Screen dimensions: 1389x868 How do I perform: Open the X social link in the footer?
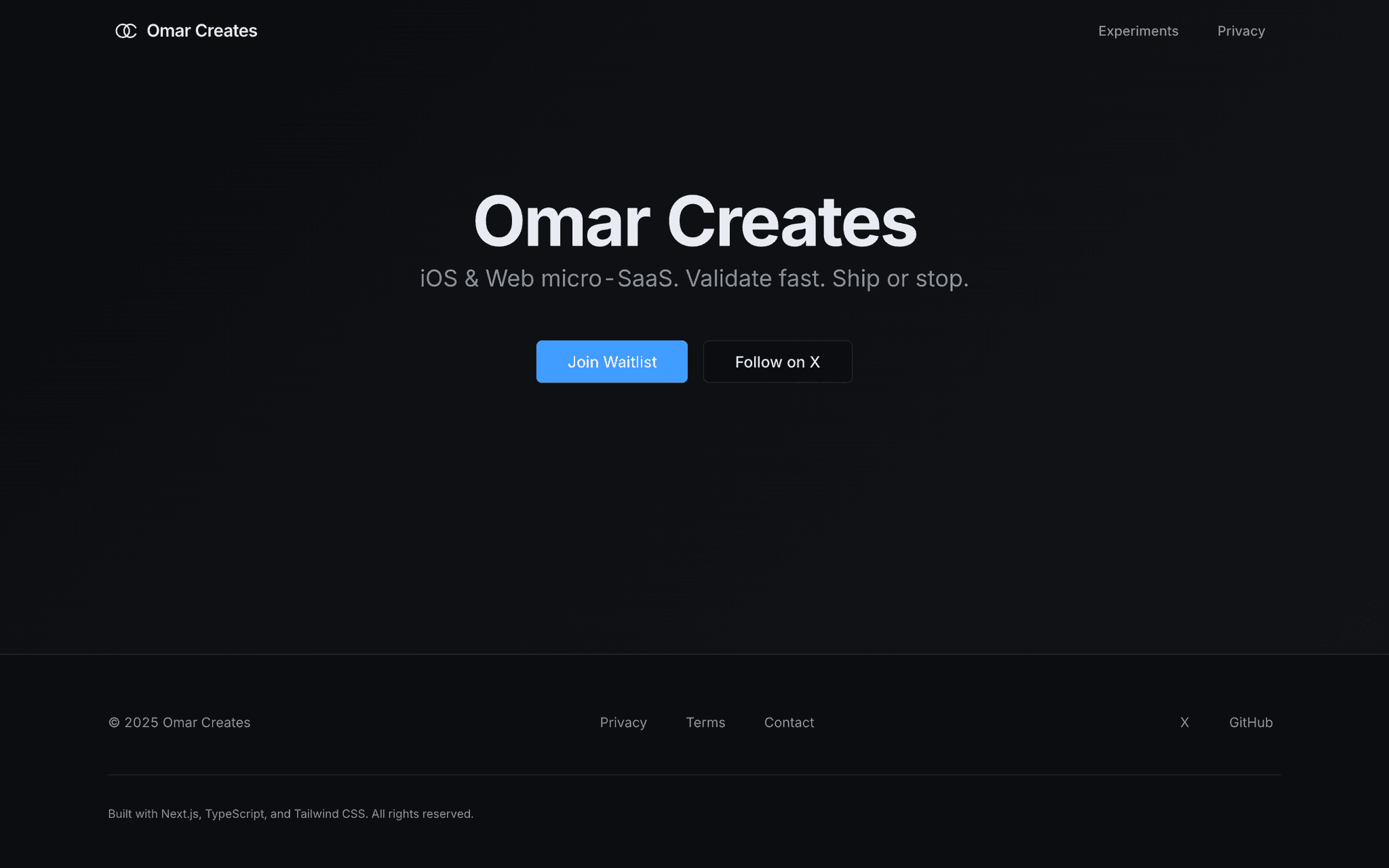point(1184,722)
